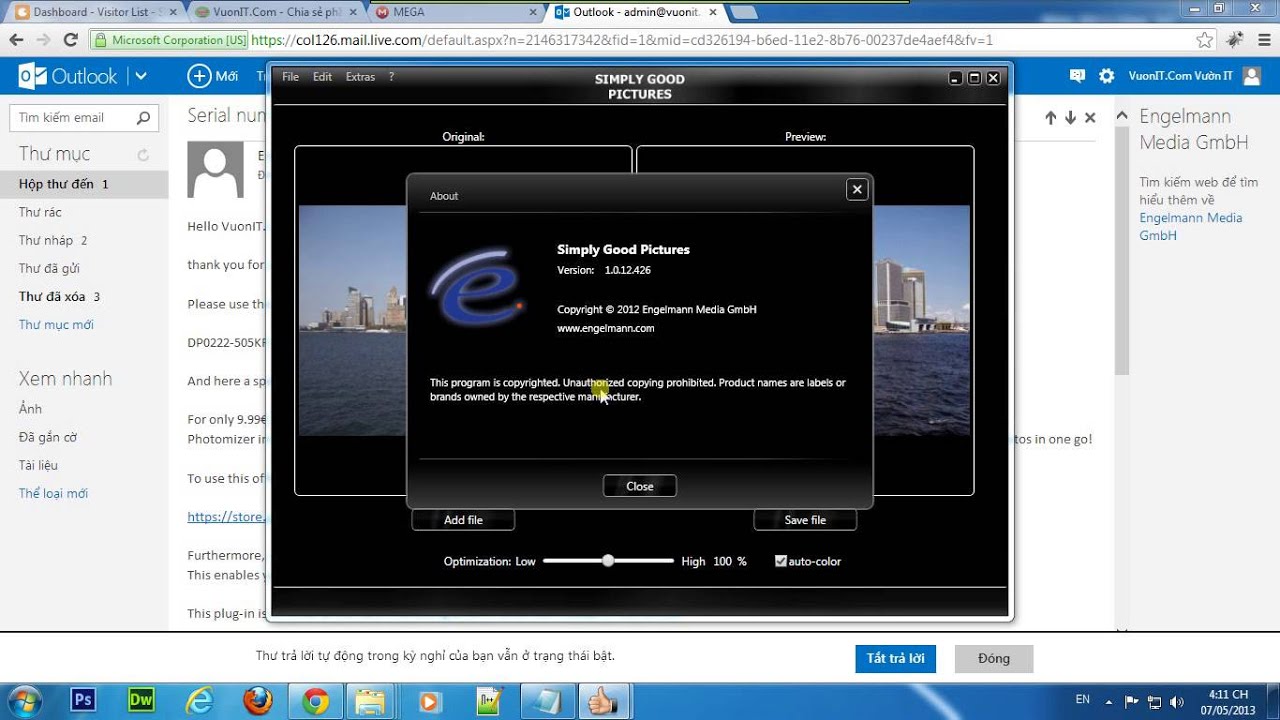This screenshot has width=1280, height=720.
Task: Open Firefox from taskbar
Action: tap(257, 701)
